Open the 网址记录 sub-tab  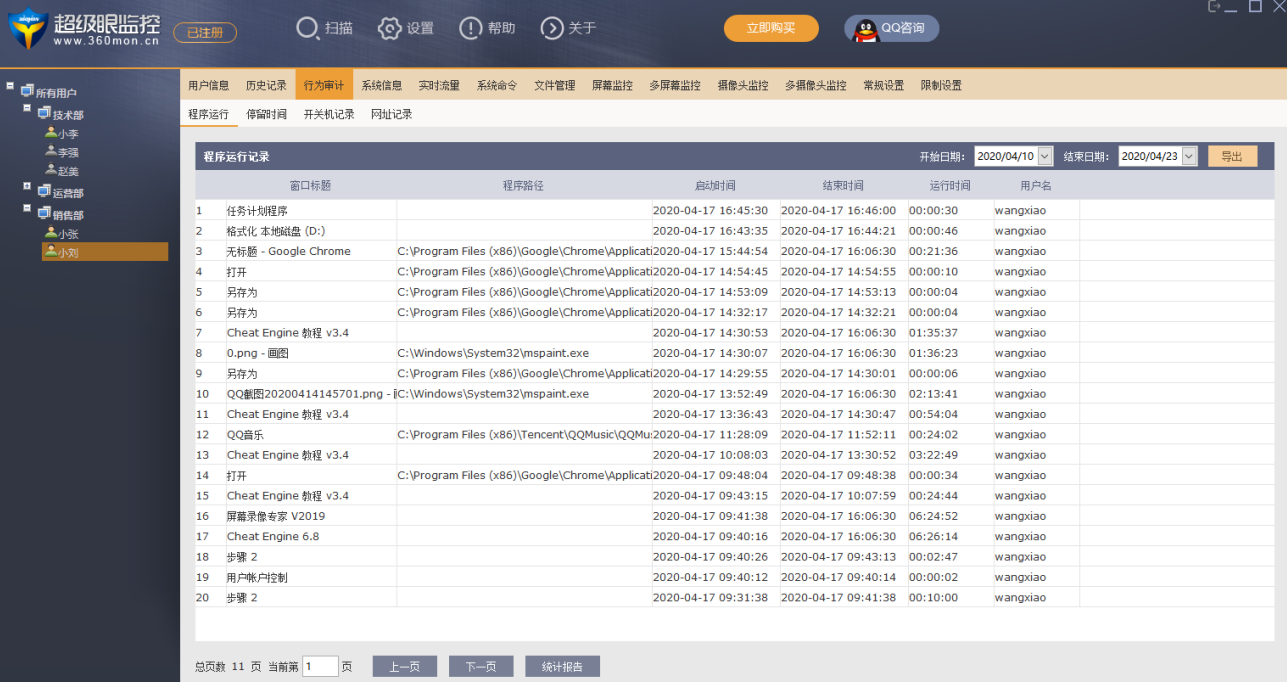click(x=391, y=114)
